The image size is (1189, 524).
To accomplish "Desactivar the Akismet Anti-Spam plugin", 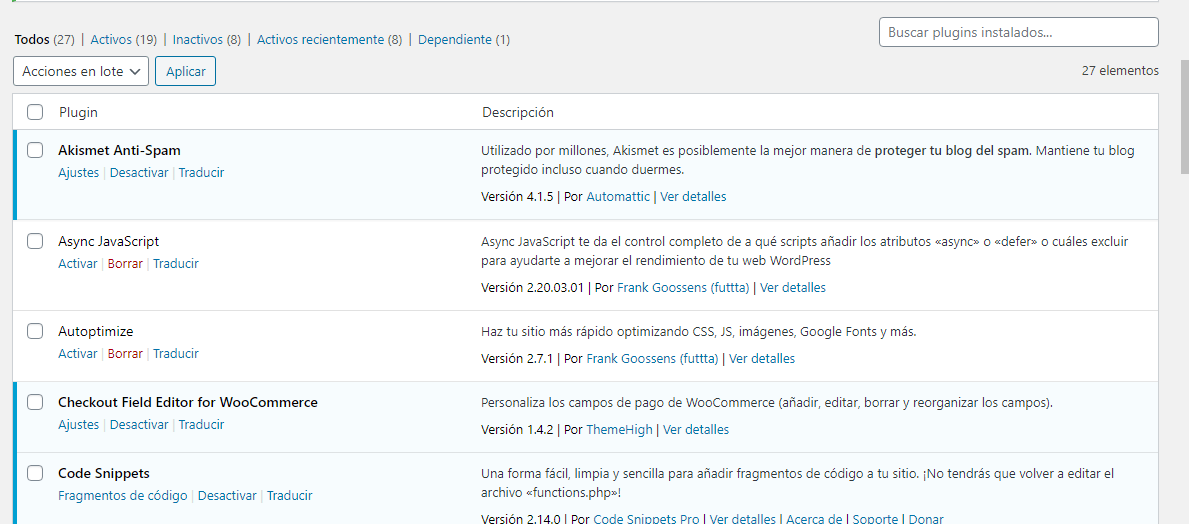I will (139, 172).
